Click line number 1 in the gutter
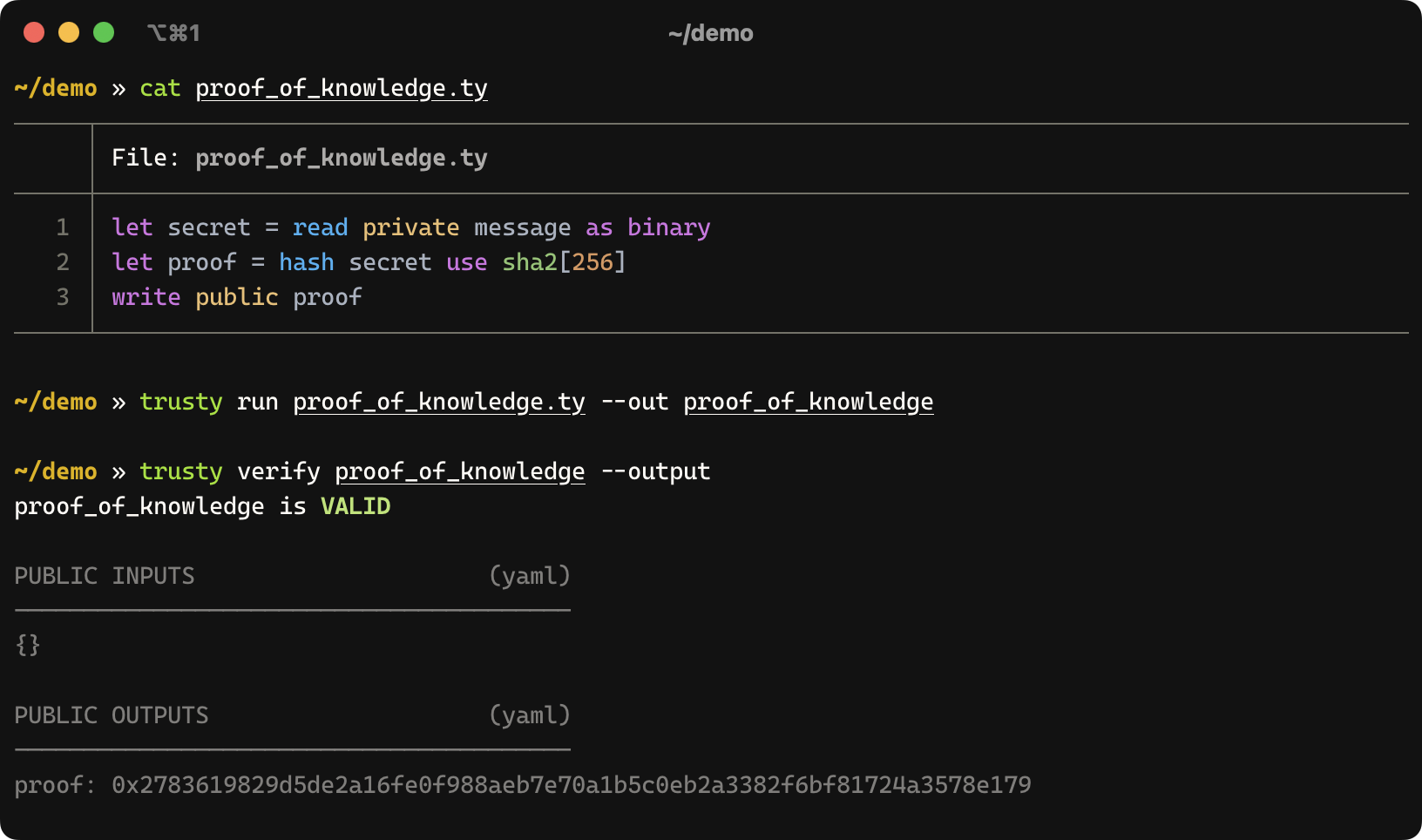 (63, 227)
